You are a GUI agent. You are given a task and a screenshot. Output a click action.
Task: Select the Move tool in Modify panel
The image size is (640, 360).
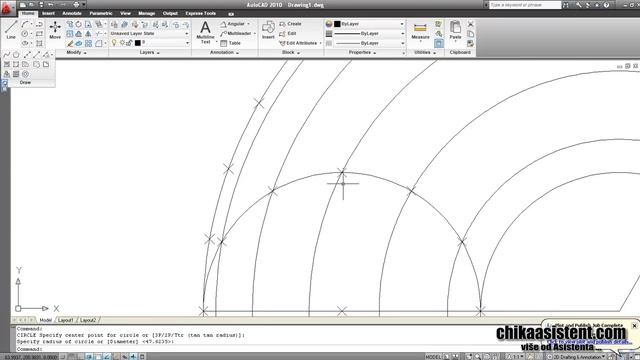[x=55, y=30]
